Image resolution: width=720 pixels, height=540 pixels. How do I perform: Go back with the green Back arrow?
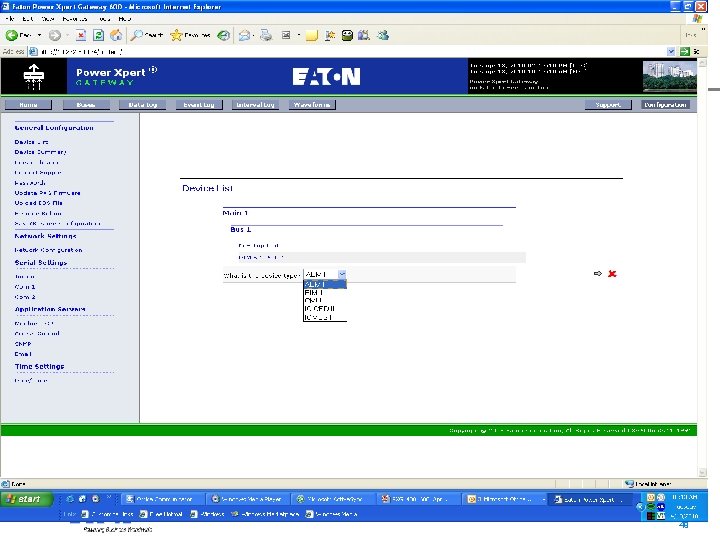coord(12,35)
